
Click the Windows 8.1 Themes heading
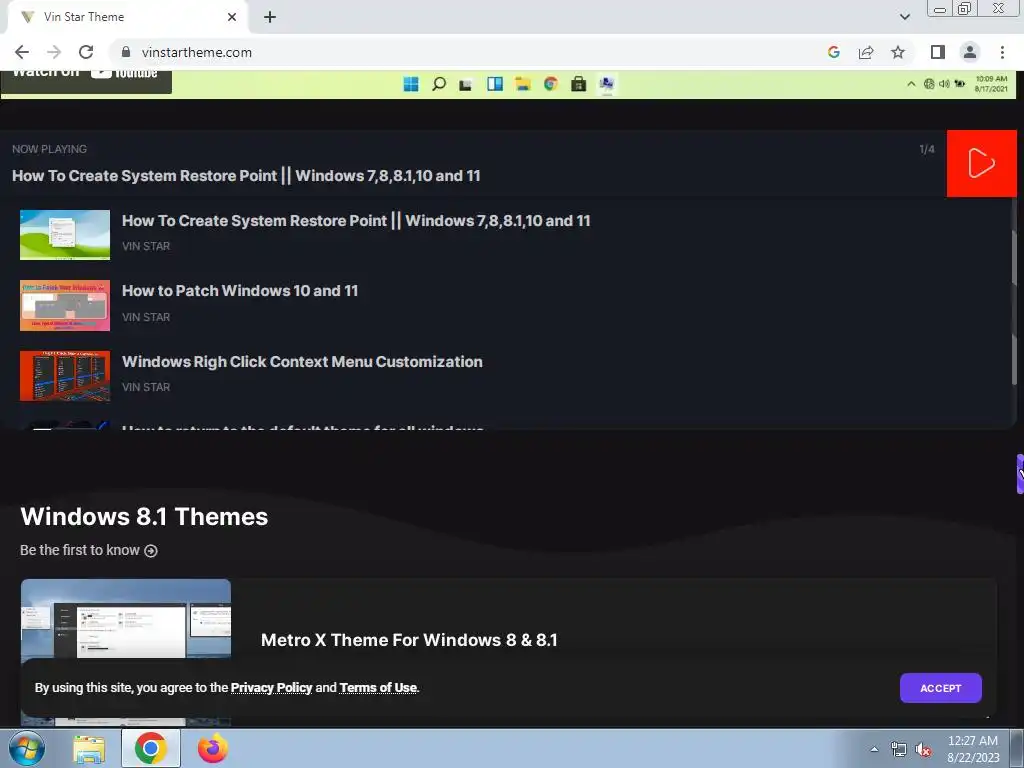[144, 517]
